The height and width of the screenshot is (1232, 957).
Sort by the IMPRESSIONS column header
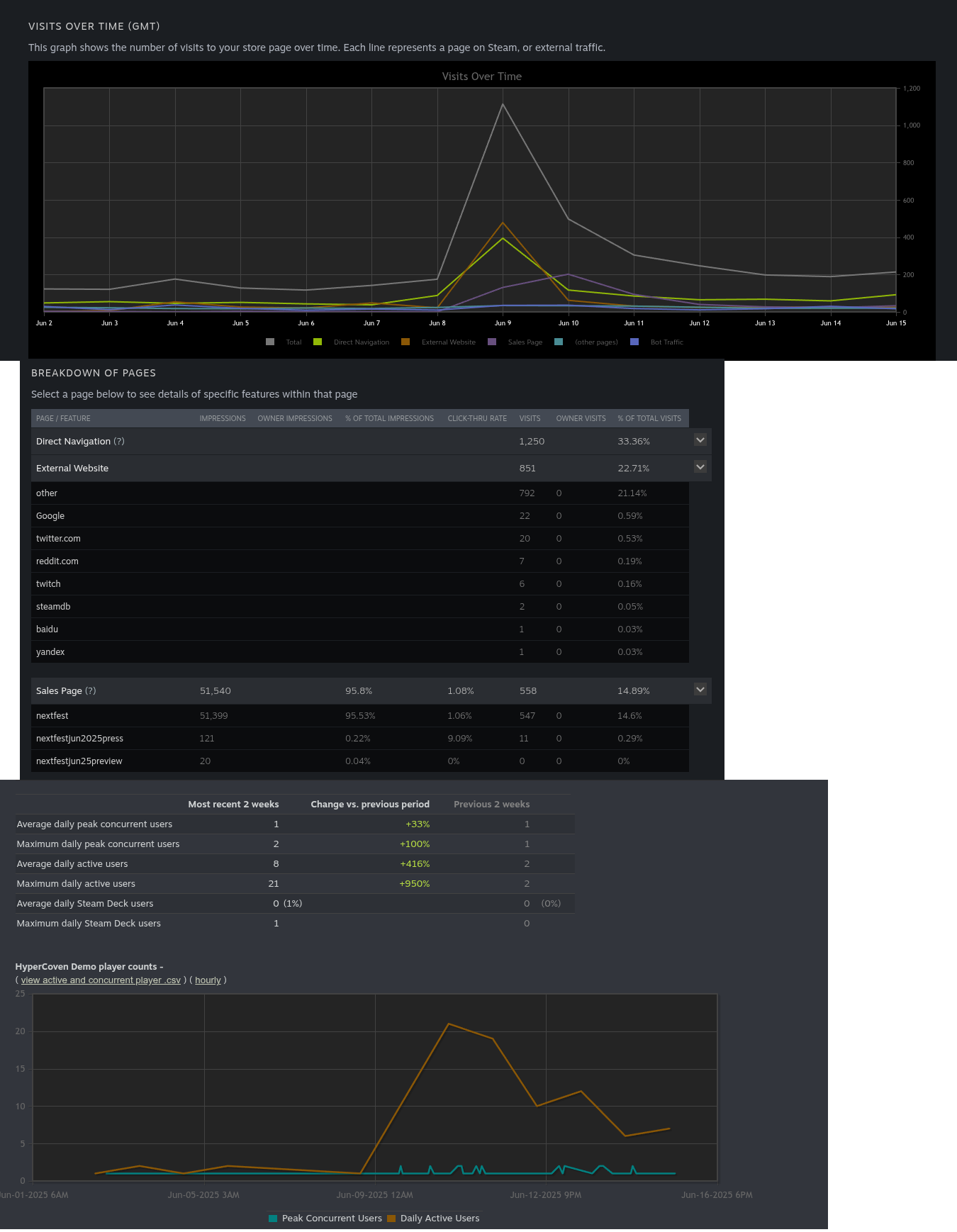tap(223, 418)
